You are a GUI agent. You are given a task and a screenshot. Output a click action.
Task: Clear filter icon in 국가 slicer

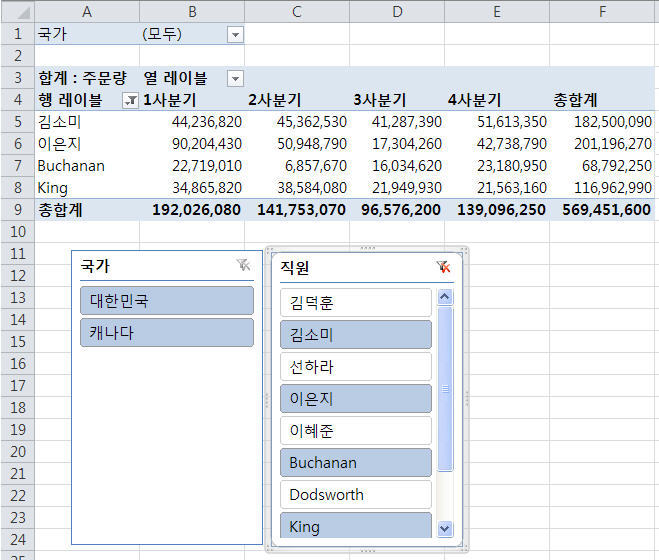coord(243,265)
